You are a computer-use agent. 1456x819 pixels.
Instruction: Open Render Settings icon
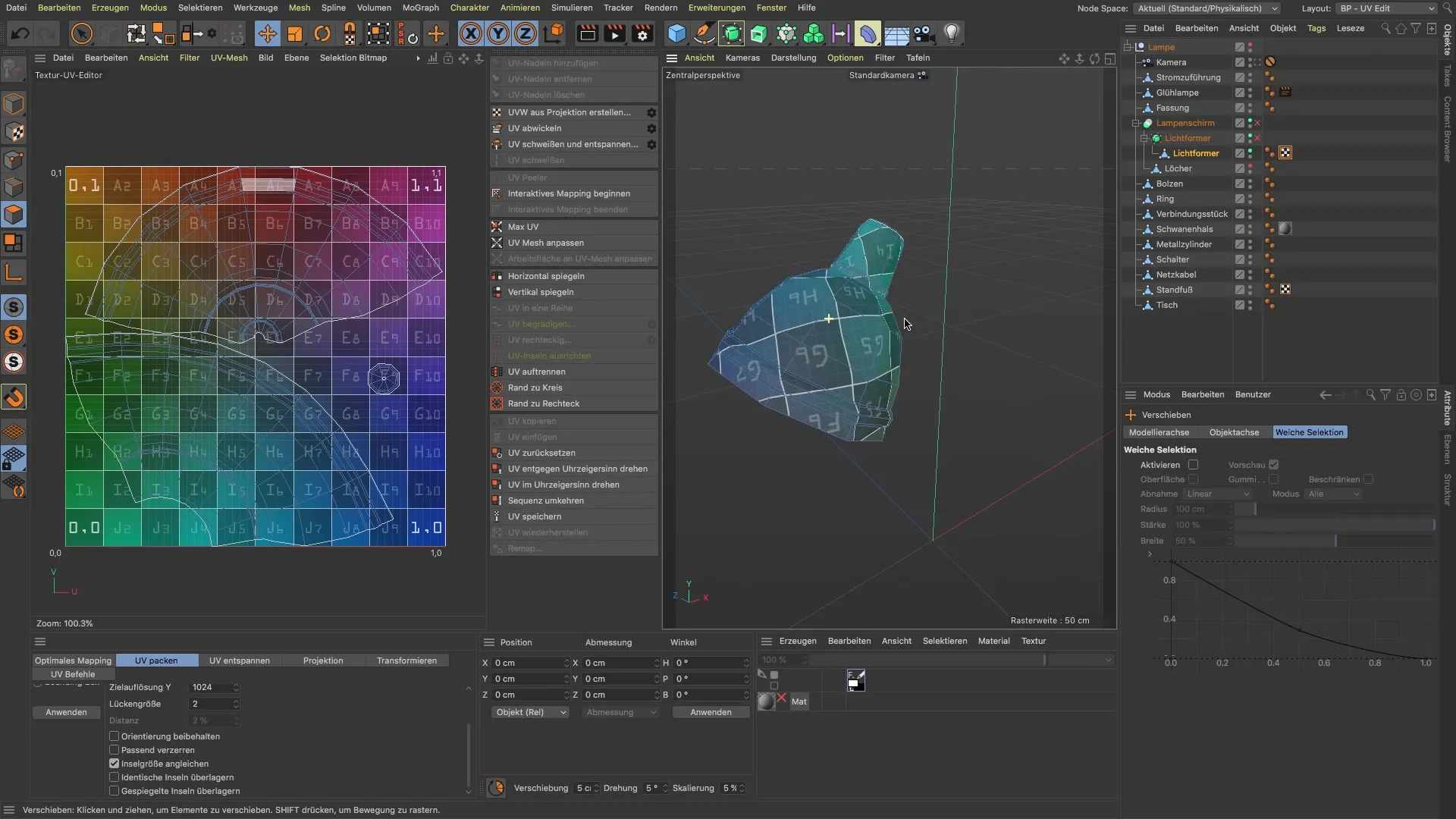point(643,33)
